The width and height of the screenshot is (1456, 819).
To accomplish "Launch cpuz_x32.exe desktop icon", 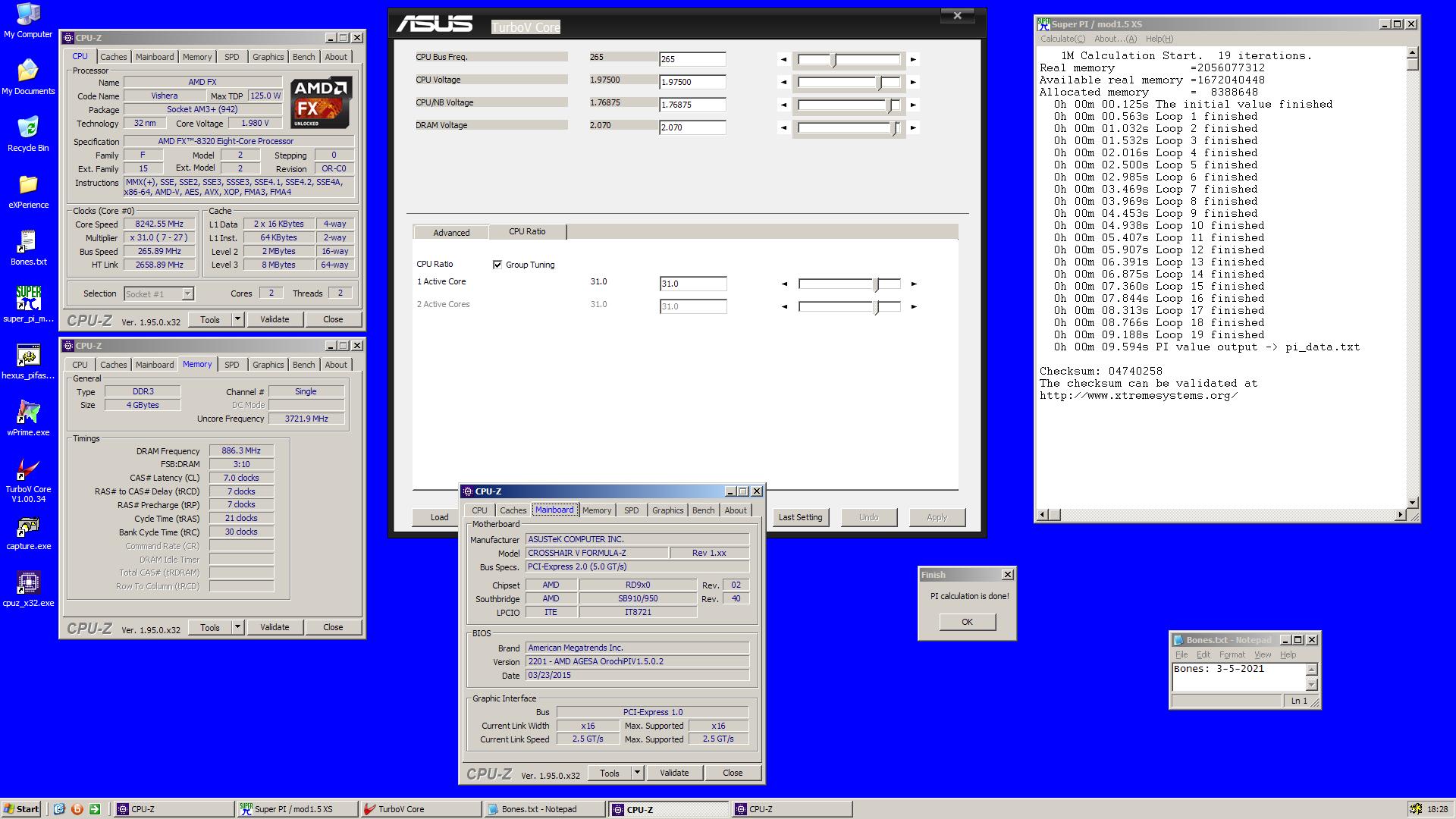I will (x=28, y=589).
